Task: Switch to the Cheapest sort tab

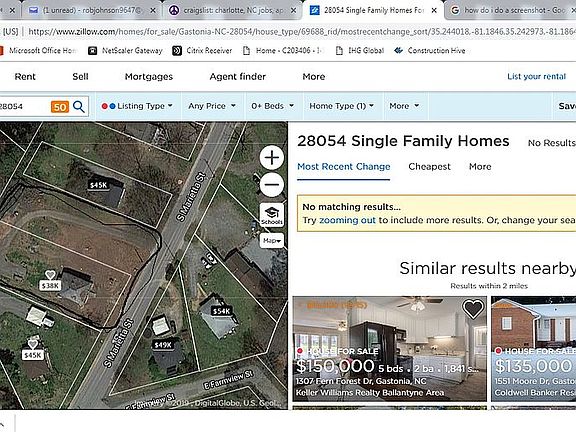Action: coord(429,166)
